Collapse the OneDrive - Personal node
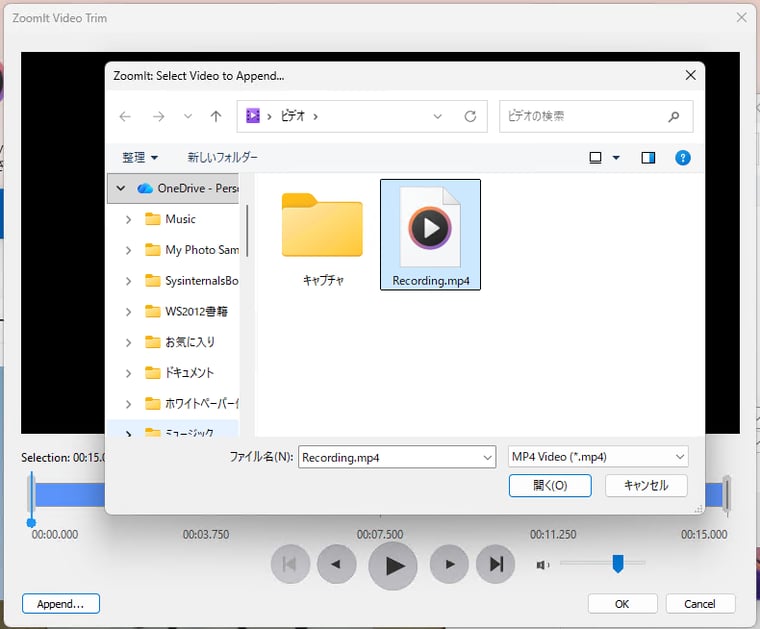The height and width of the screenshot is (629, 760). click(x=121, y=188)
